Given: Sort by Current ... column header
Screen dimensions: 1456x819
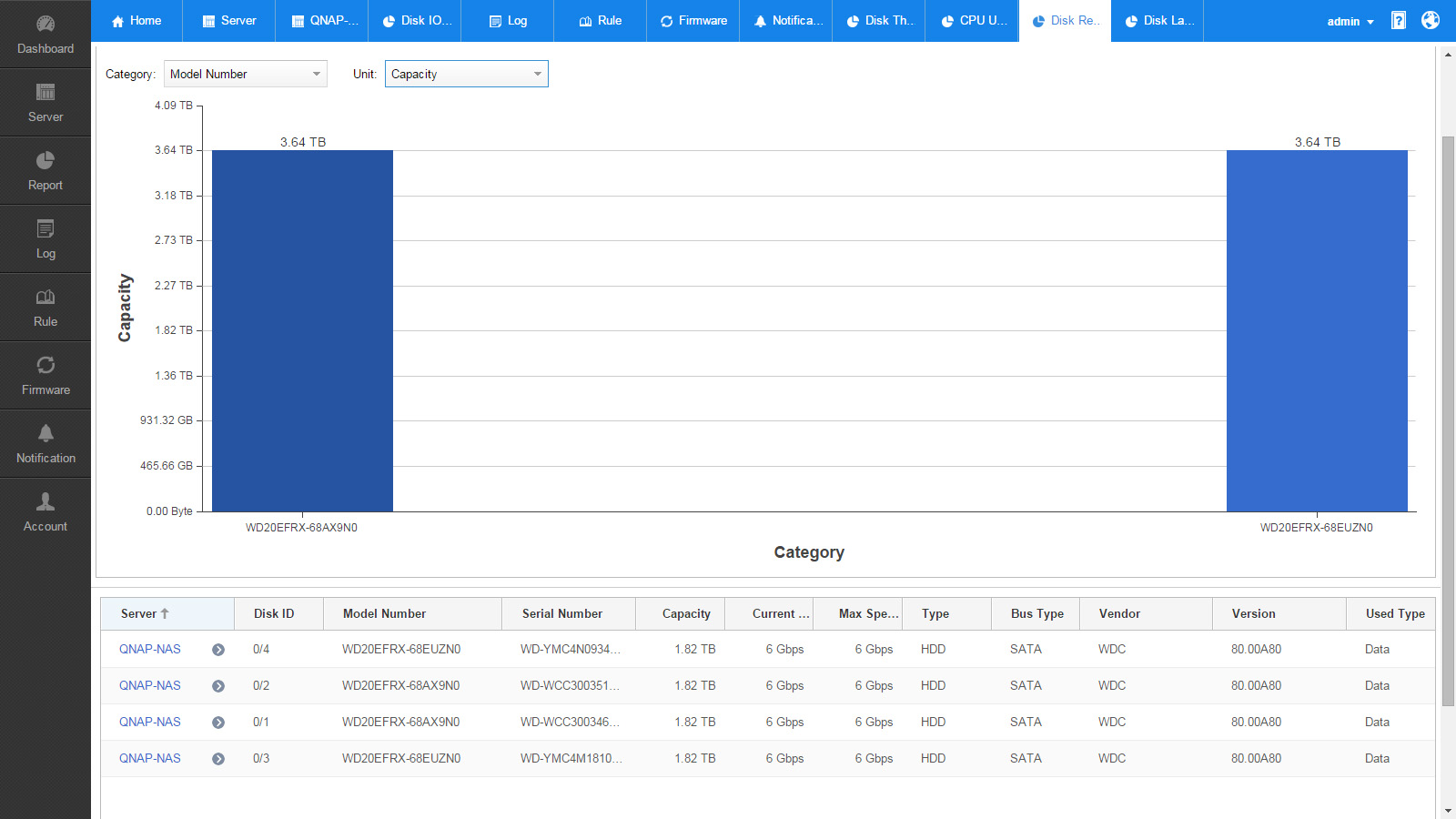Looking at the screenshot, I should click(x=769, y=613).
